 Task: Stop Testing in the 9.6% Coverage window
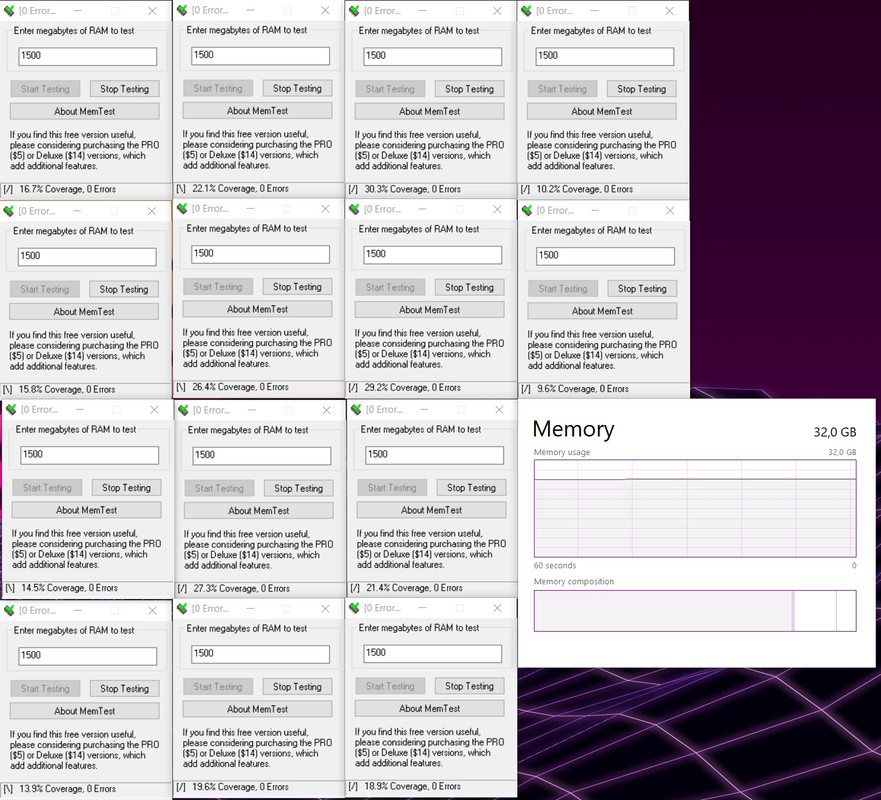tap(642, 288)
